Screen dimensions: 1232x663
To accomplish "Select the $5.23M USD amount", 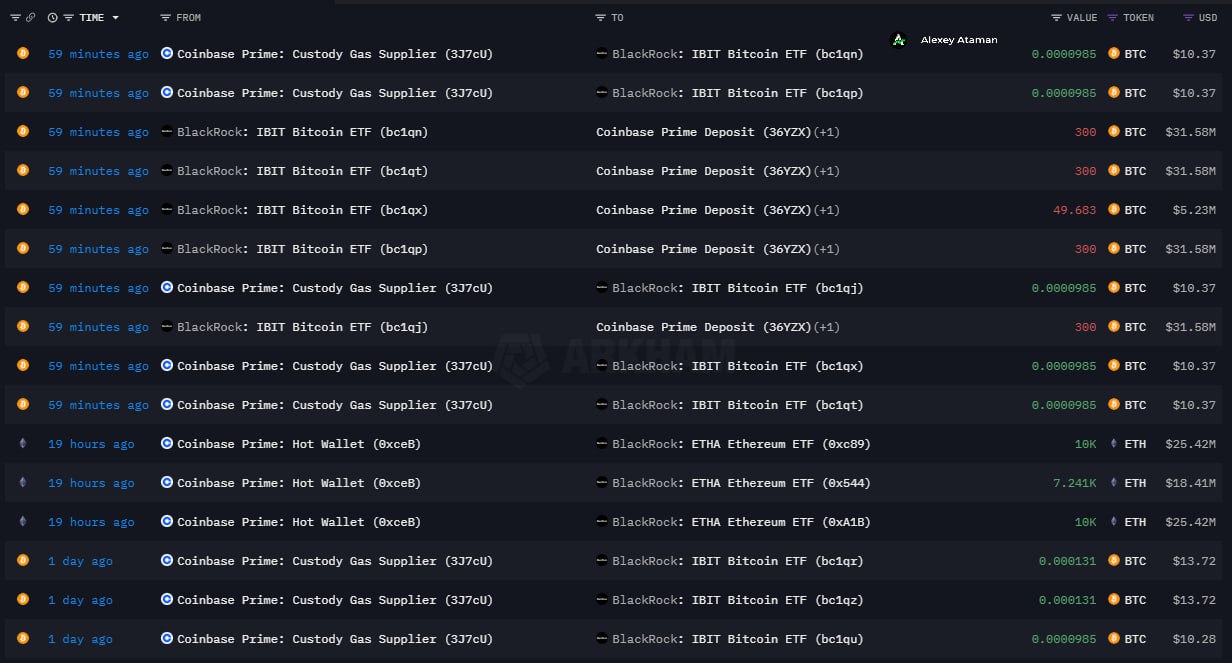I will pyautogui.click(x=1195, y=210).
